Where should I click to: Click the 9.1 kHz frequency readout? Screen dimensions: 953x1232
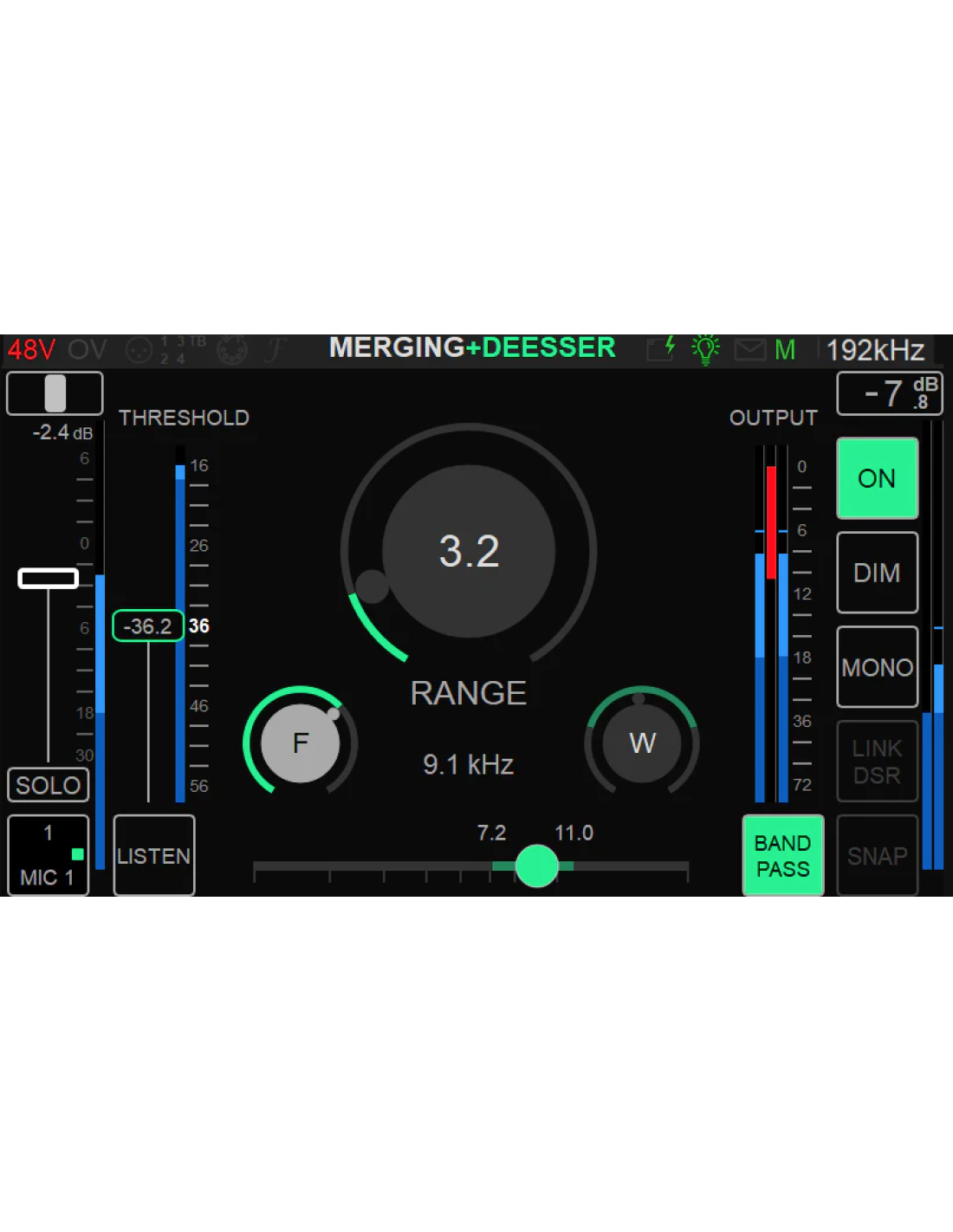(469, 764)
